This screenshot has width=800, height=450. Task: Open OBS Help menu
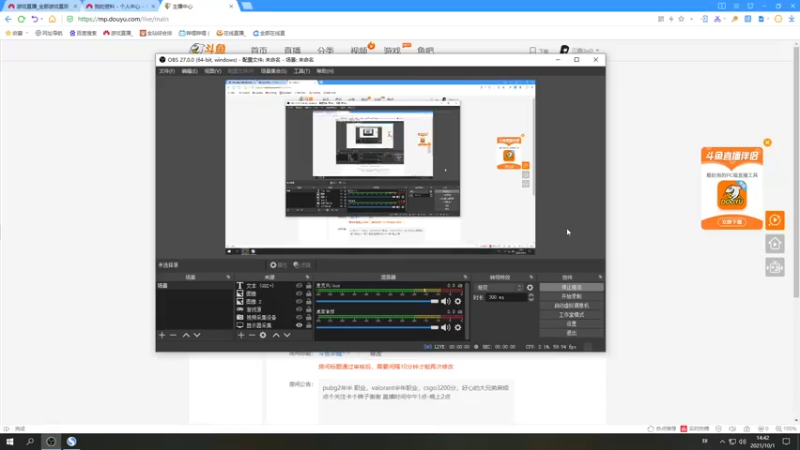point(325,71)
